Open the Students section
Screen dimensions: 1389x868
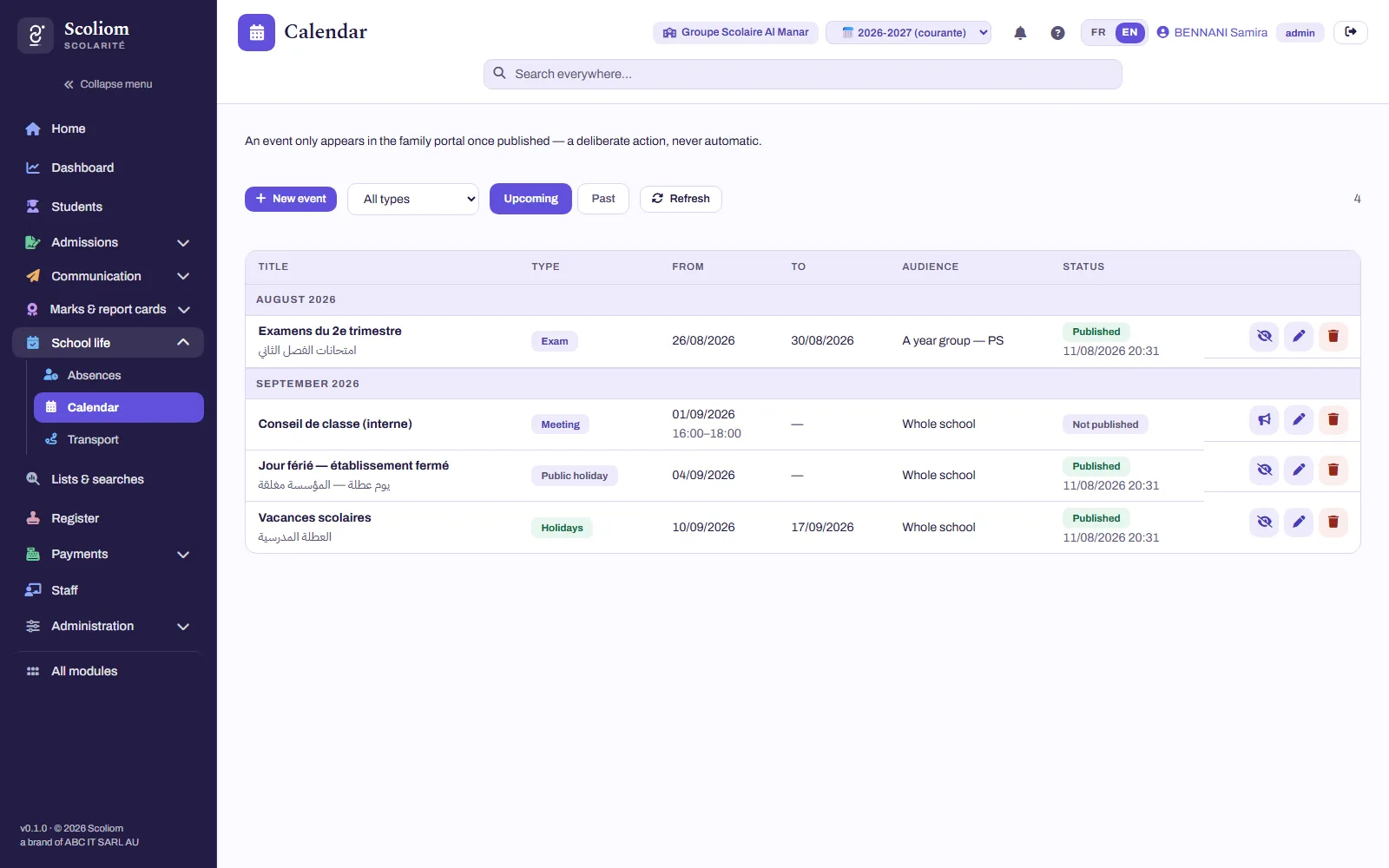(x=108, y=207)
